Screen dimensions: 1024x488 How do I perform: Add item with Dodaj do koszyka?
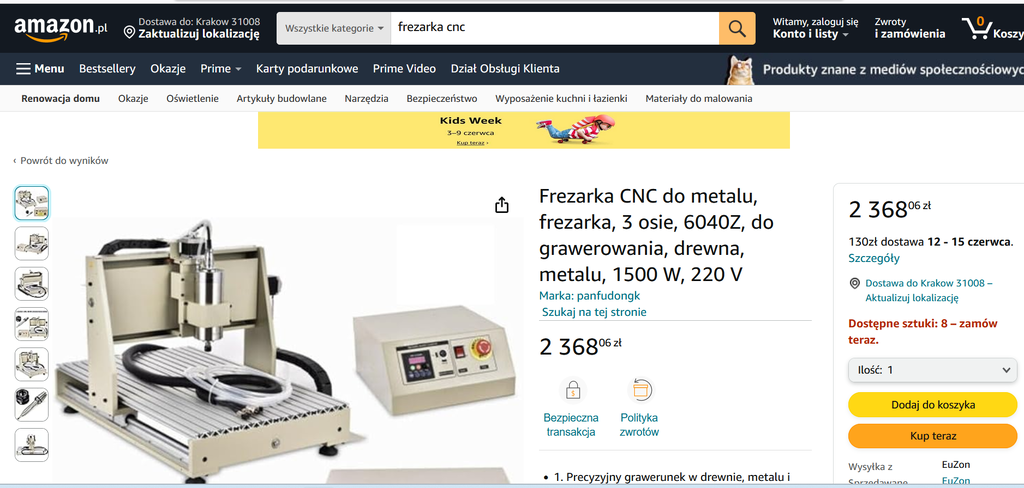tap(933, 404)
